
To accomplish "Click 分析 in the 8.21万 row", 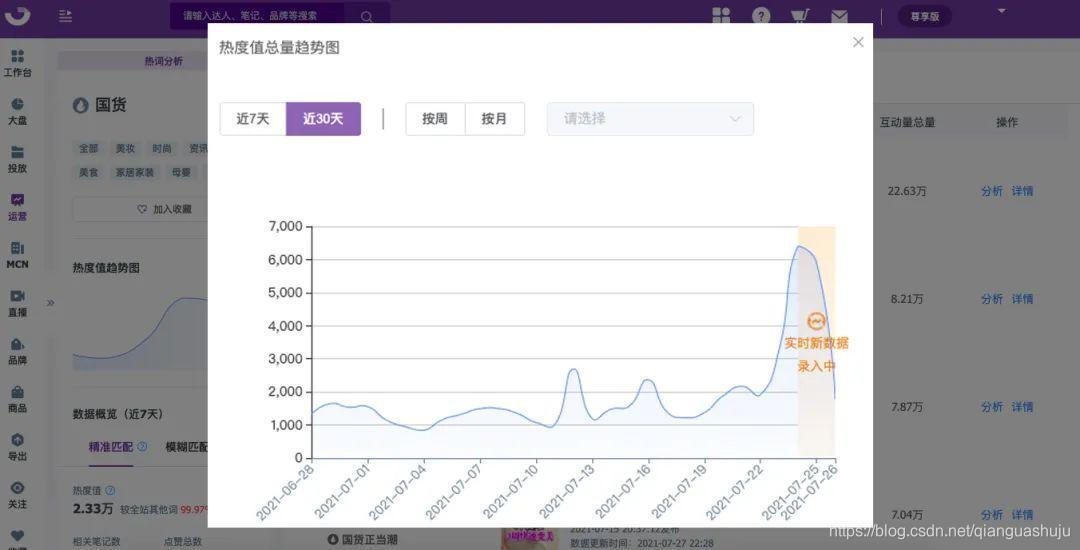I will pyautogui.click(x=992, y=299).
